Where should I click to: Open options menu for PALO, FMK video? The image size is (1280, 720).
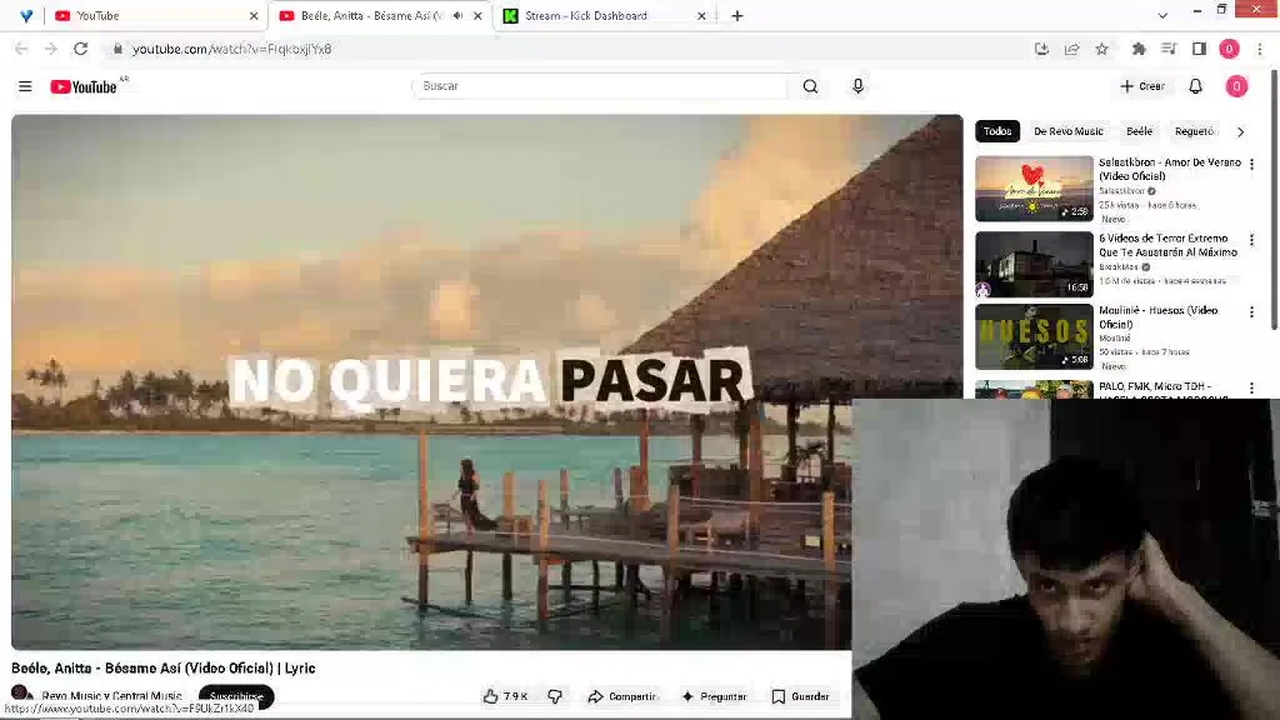(x=1251, y=388)
